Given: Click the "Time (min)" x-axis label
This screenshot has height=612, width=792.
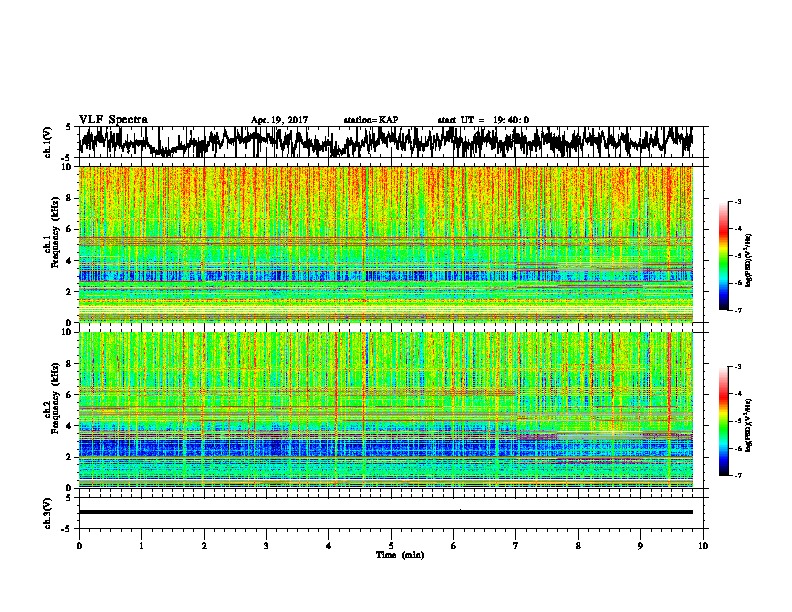Looking at the screenshot, I should [x=400, y=555].
